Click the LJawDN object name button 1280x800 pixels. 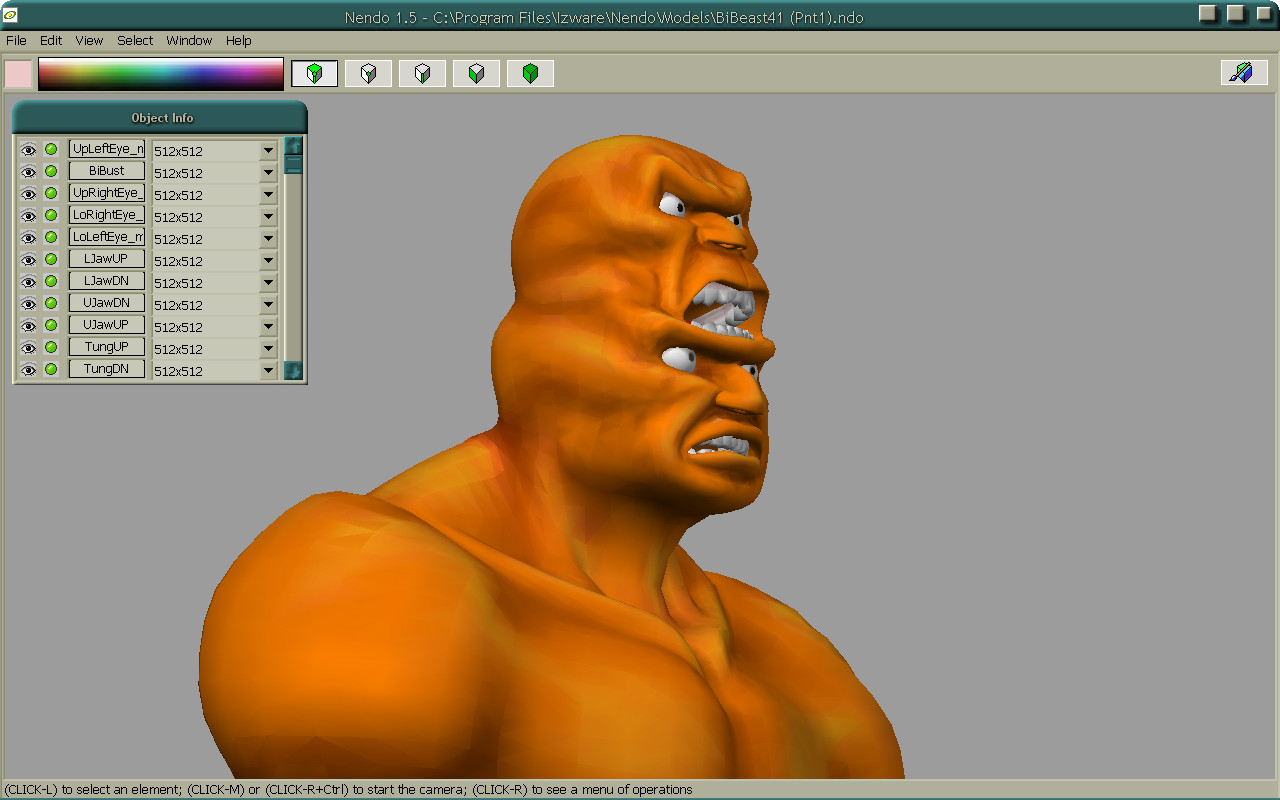point(107,281)
